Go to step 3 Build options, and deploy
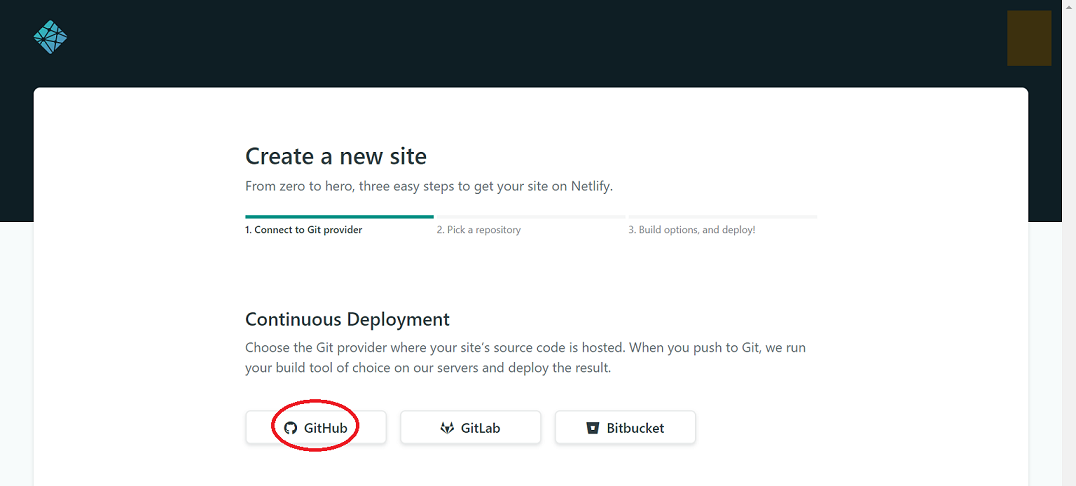 click(692, 230)
